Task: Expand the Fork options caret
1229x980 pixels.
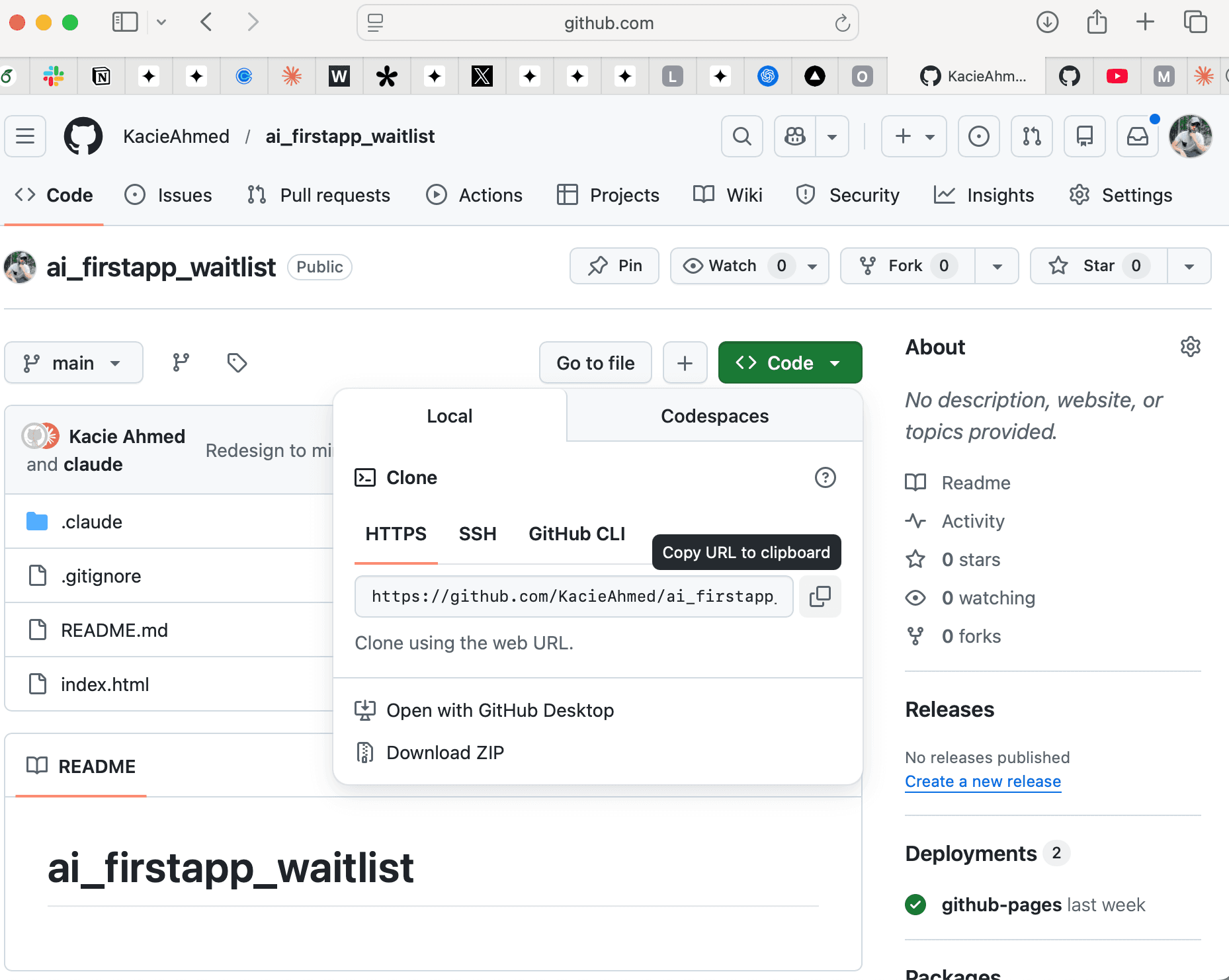Action: pyautogui.click(x=997, y=266)
